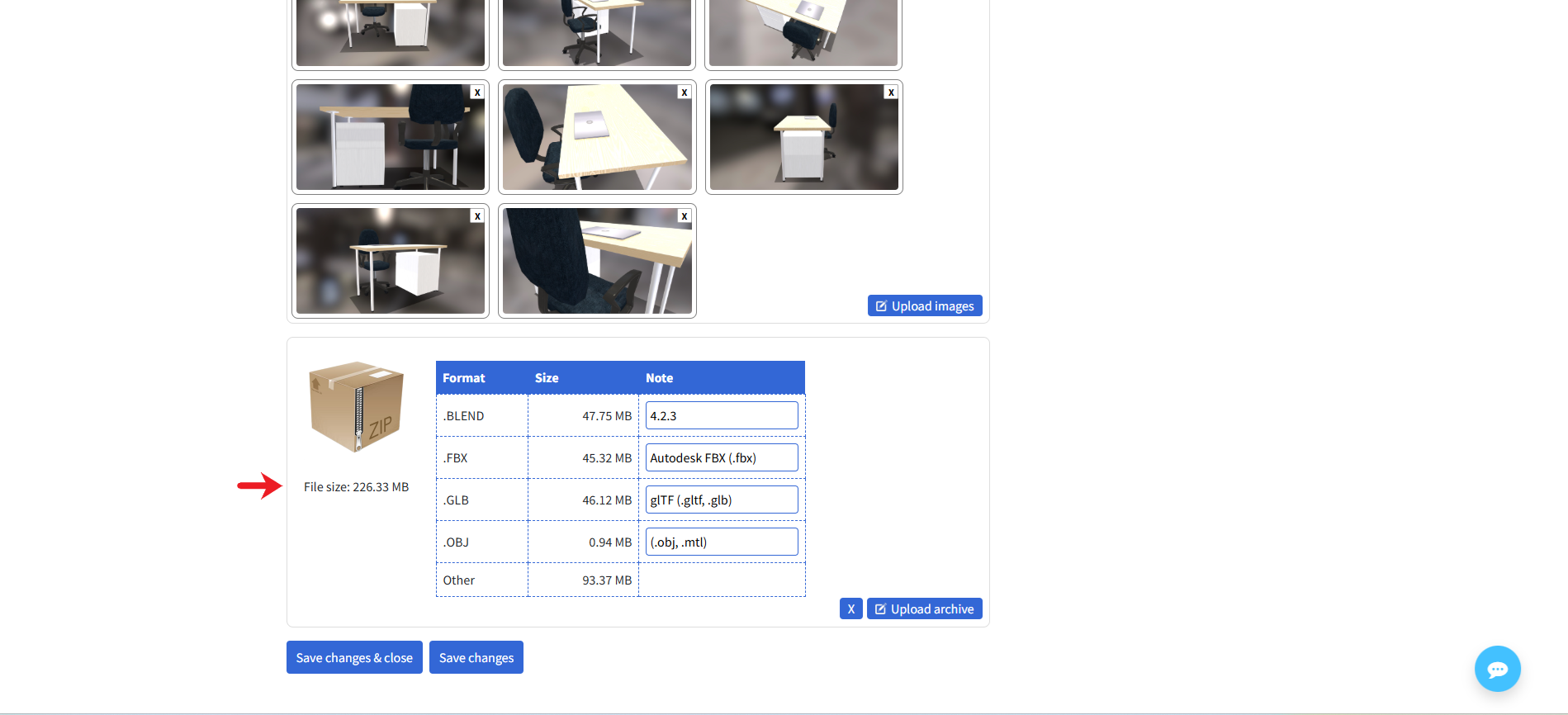Select the .OBJ format cell

click(482, 542)
